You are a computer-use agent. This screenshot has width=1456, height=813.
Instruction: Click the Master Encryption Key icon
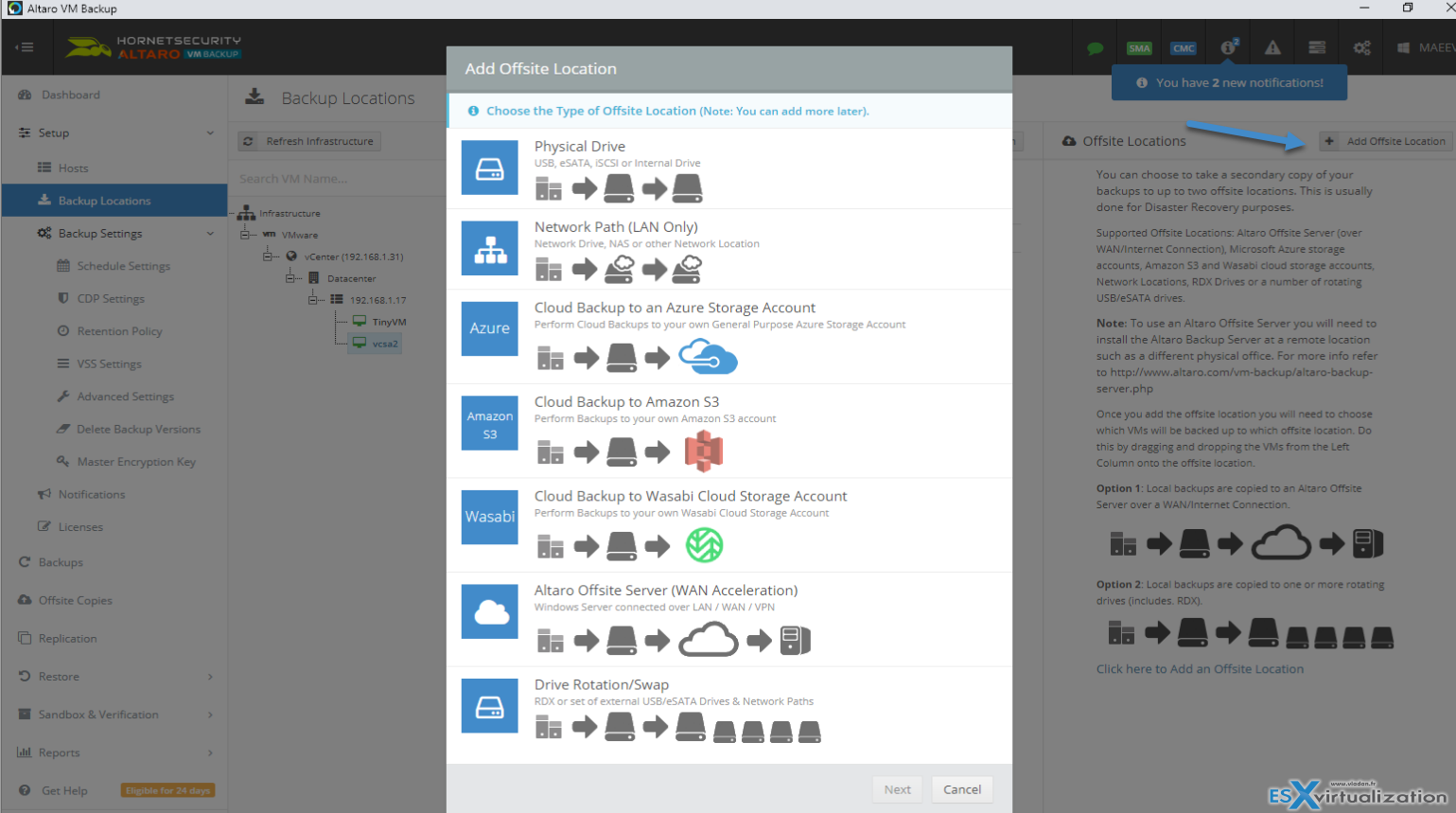[63, 461]
